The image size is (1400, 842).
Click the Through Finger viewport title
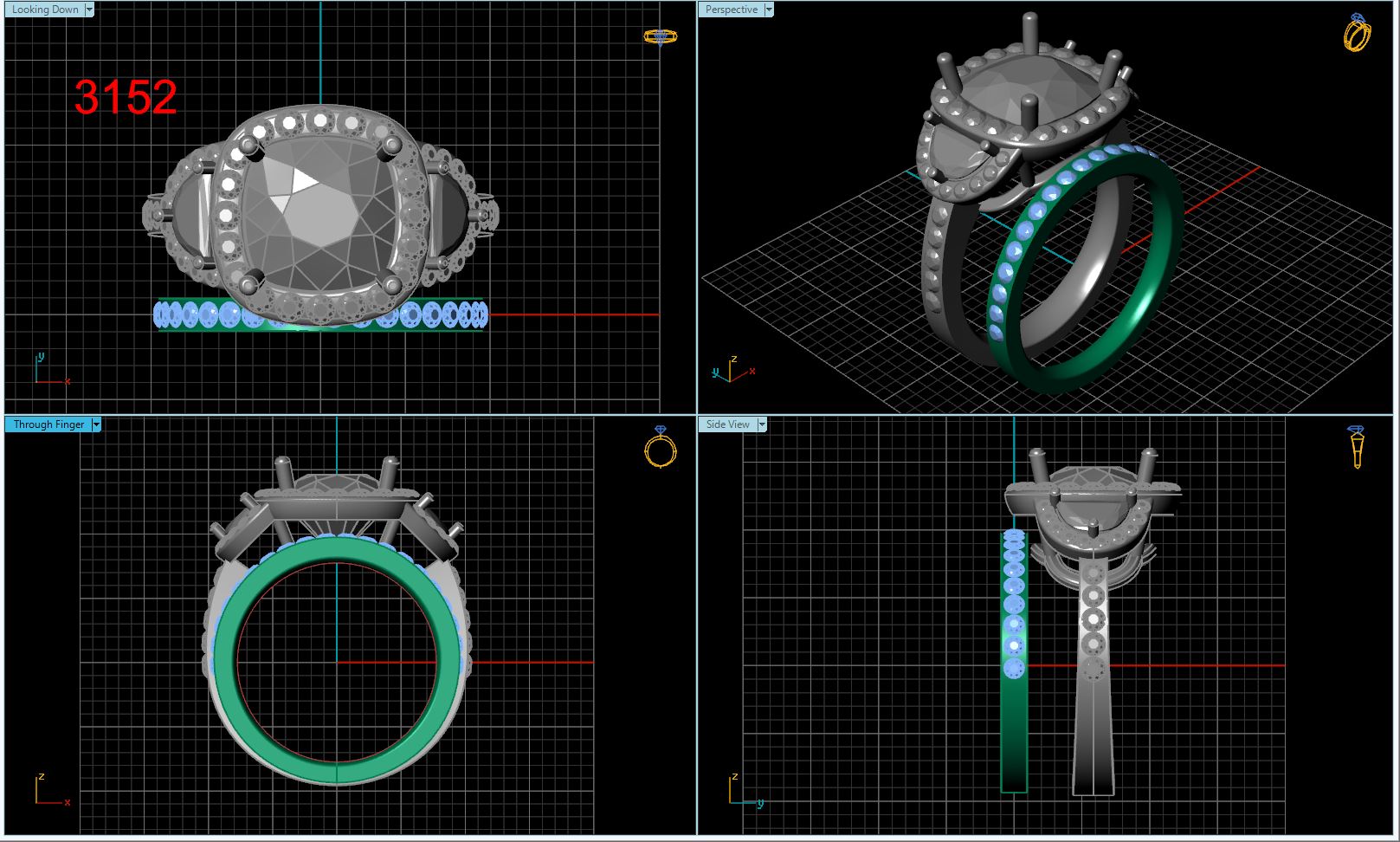[48, 424]
